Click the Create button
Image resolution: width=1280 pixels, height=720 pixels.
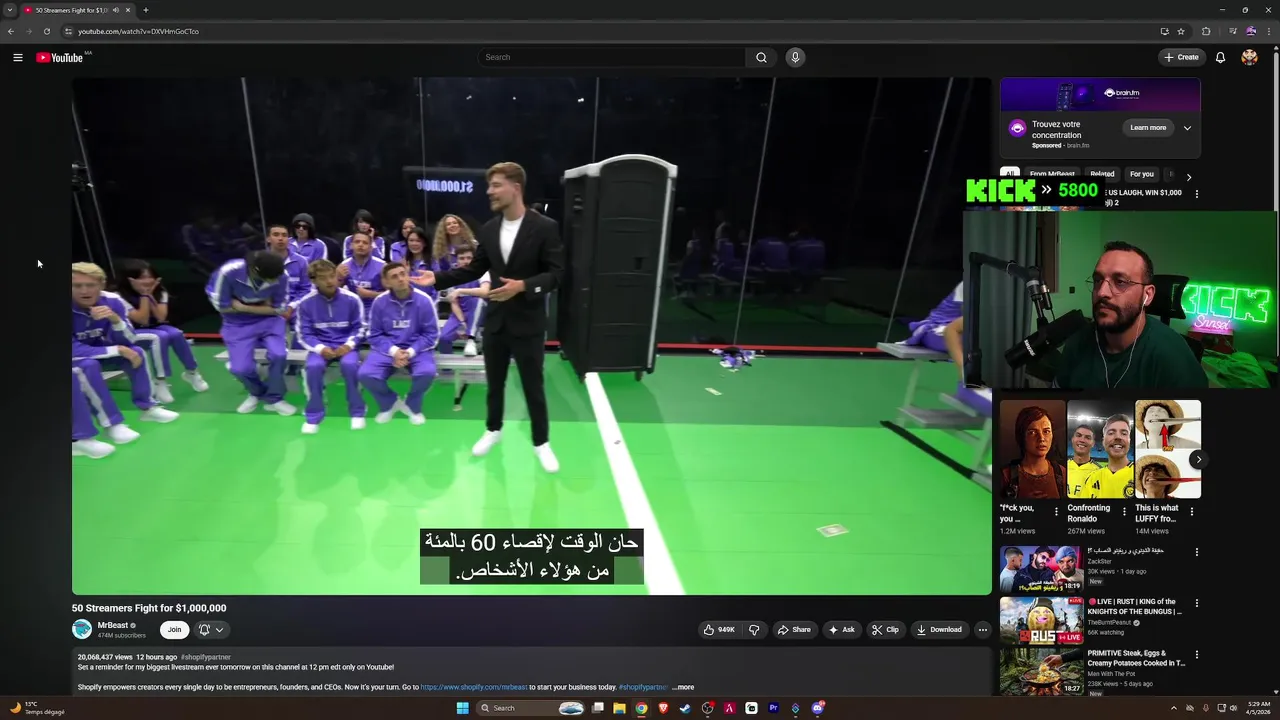point(1181,57)
